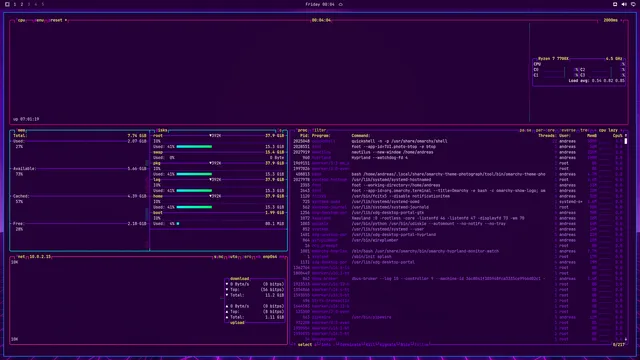
Task: Select the systemd-oomd process row
Action: click(x=458, y=202)
